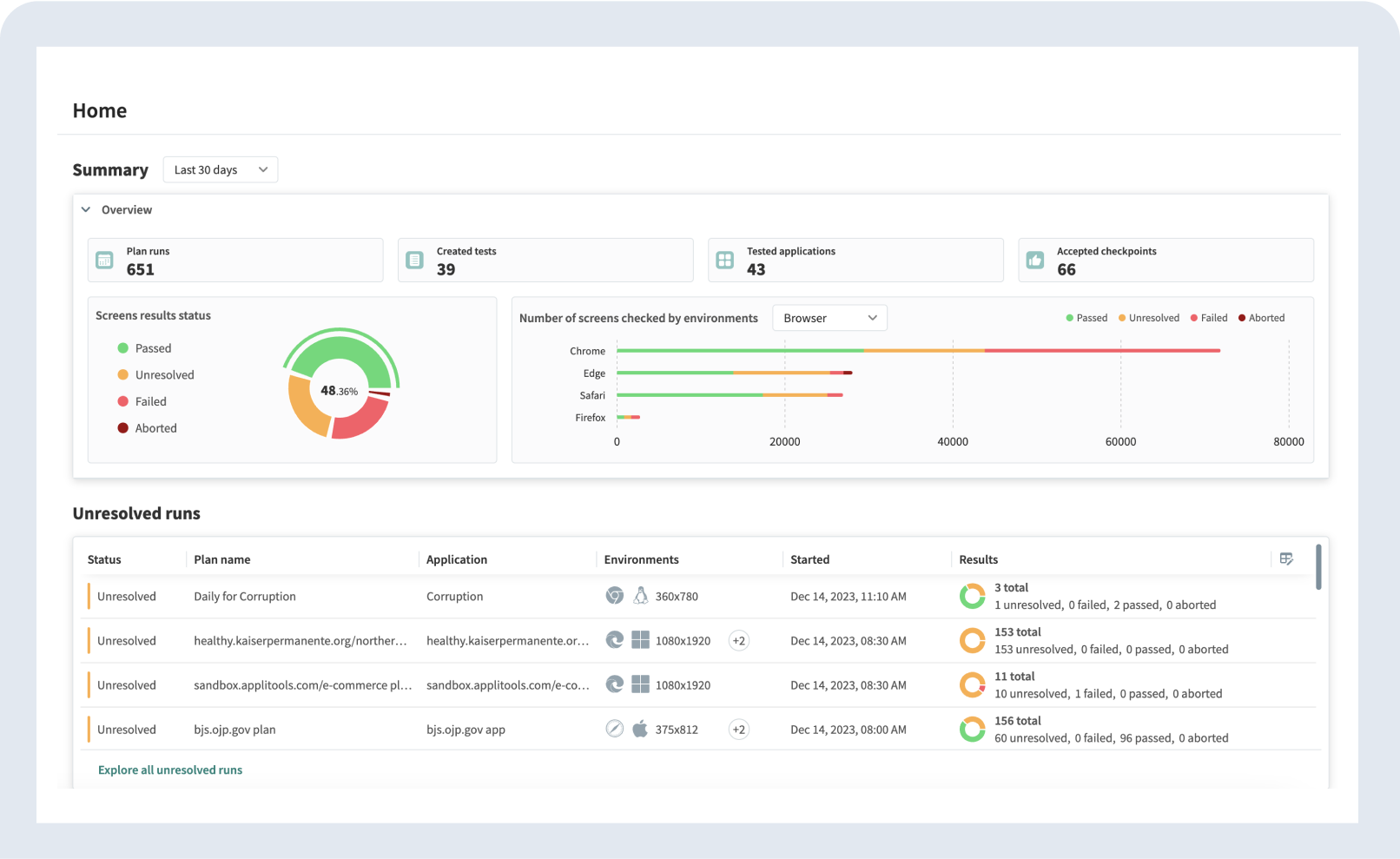Toggle the Aborted legend in the environments chart
This screenshot has height=859, width=1400.
point(1261,318)
